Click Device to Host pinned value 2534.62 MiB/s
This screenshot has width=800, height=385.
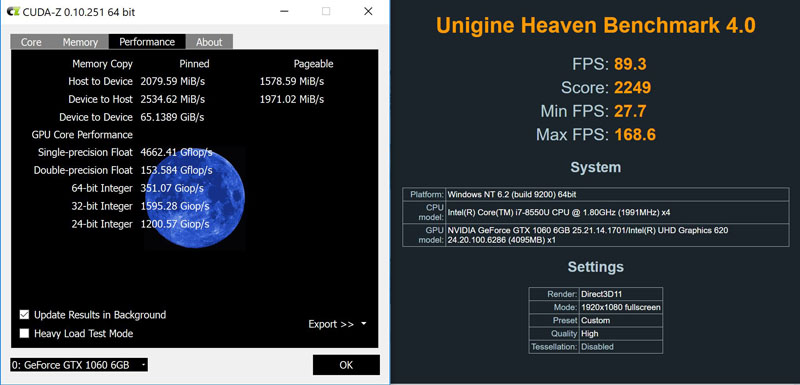[172, 99]
